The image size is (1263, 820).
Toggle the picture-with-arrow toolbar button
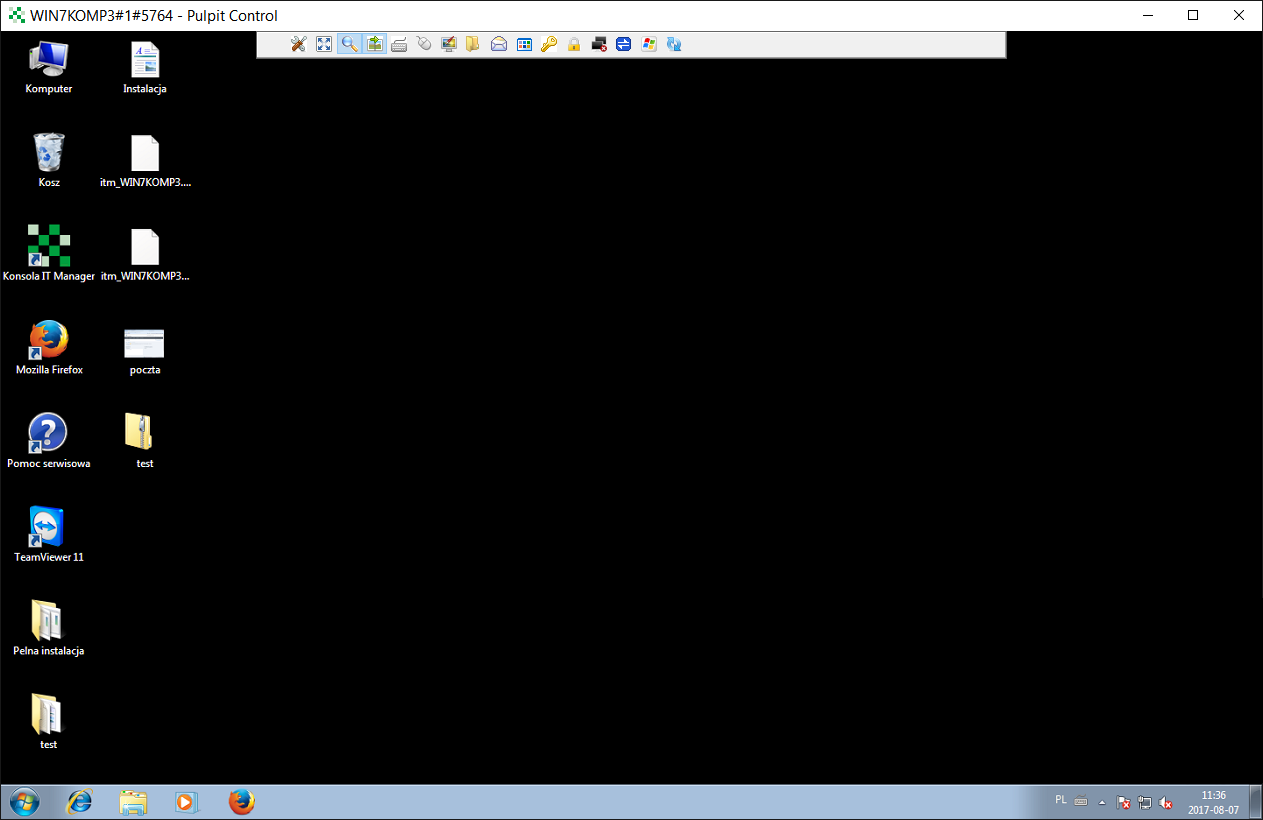[x=374, y=44]
